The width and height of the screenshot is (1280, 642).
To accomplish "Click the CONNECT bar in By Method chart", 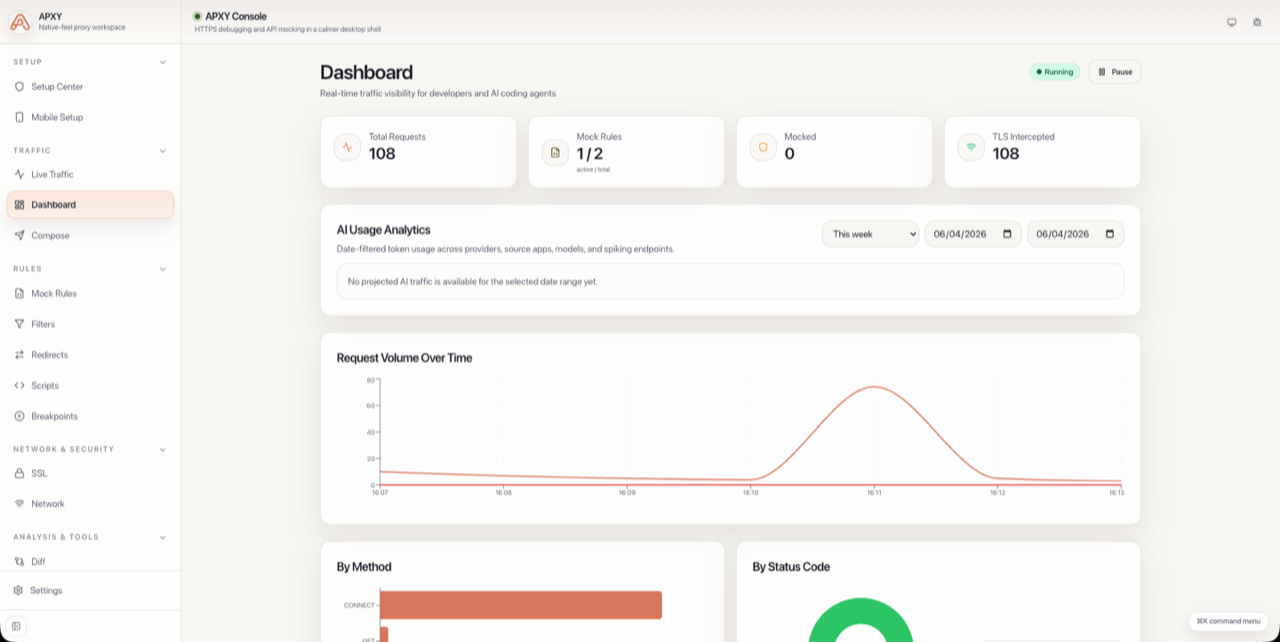I will (x=520, y=605).
